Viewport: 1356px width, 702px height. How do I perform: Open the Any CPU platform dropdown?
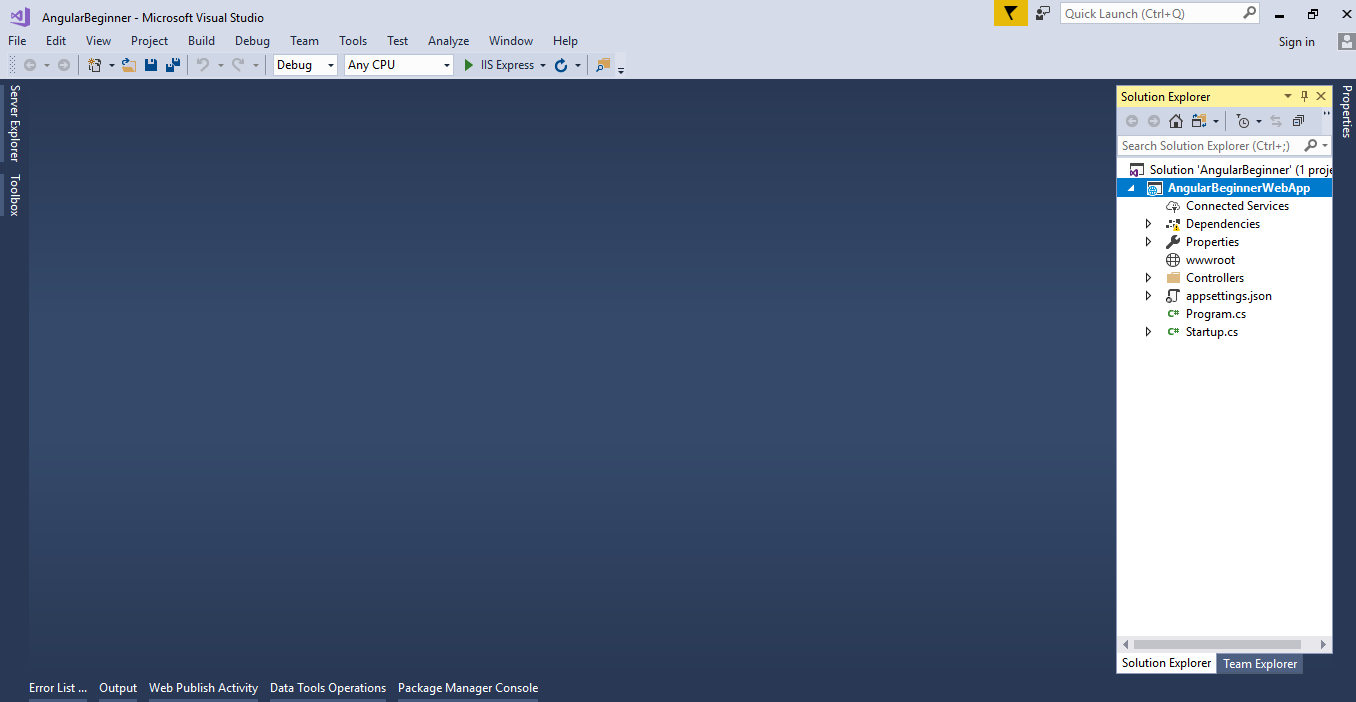tap(398, 65)
